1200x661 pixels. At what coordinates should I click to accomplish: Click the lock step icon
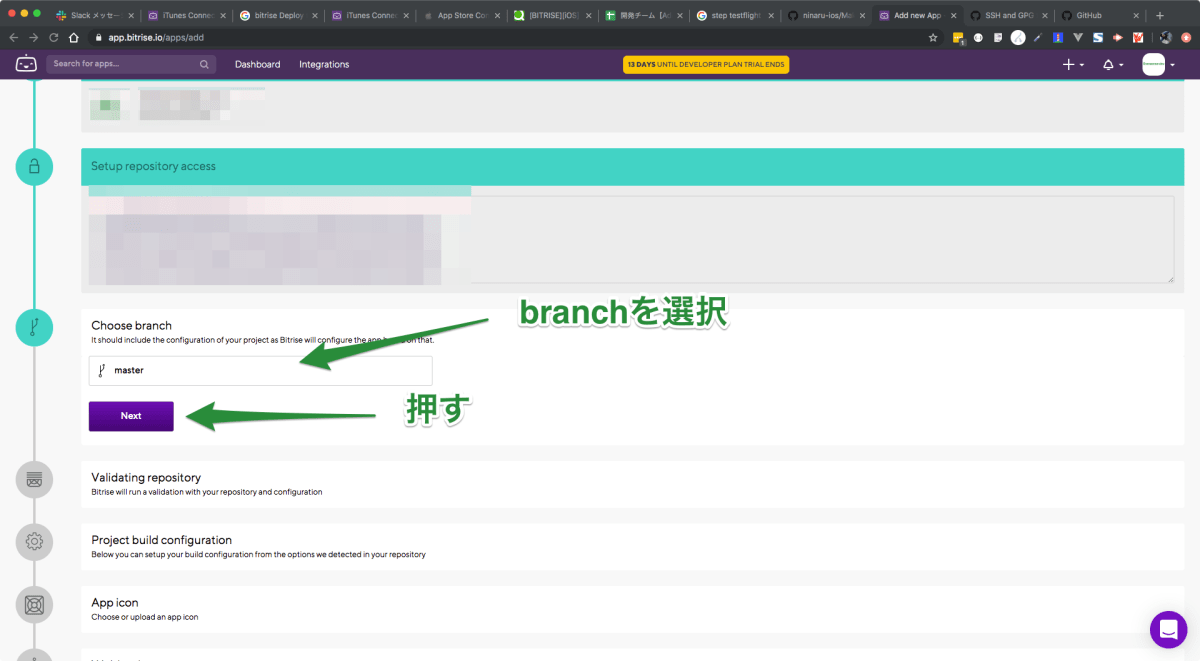(x=34, y=166)
